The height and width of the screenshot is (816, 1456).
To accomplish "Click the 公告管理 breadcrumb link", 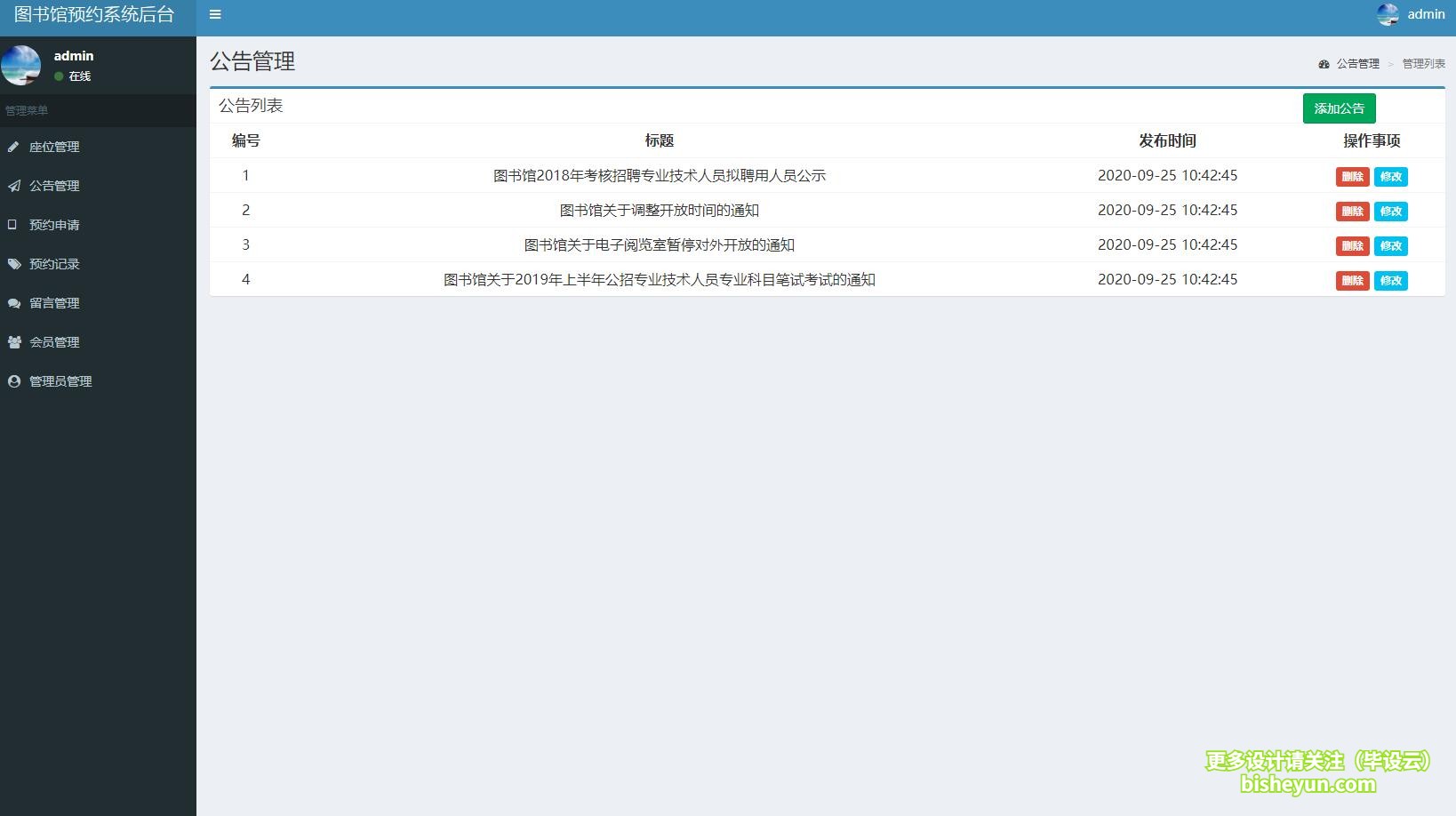I will [1357, 64].
